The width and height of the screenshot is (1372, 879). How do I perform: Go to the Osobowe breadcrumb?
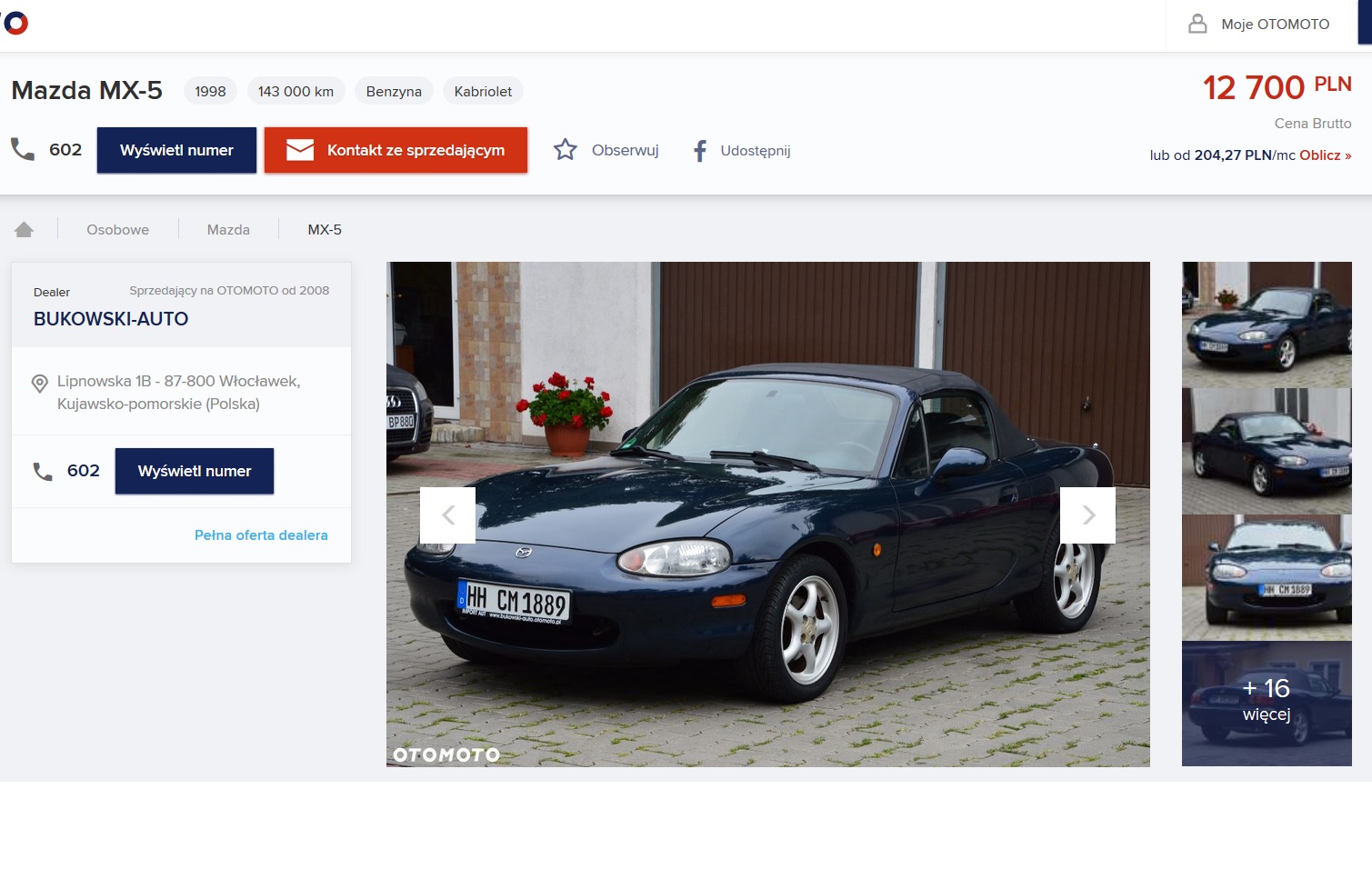[118, 230]
